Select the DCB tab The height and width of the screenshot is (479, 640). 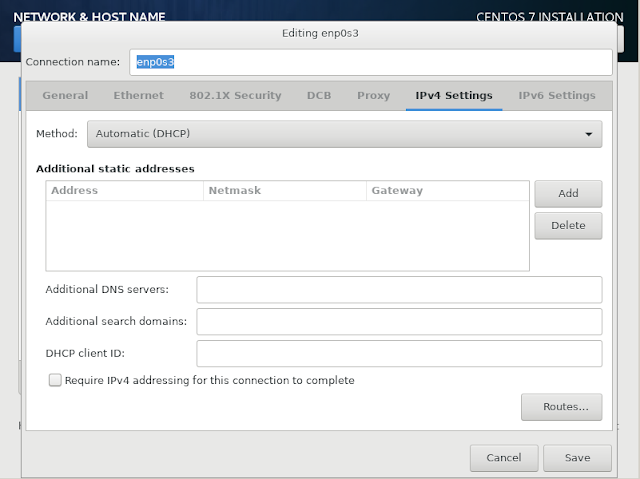point(319,95)
